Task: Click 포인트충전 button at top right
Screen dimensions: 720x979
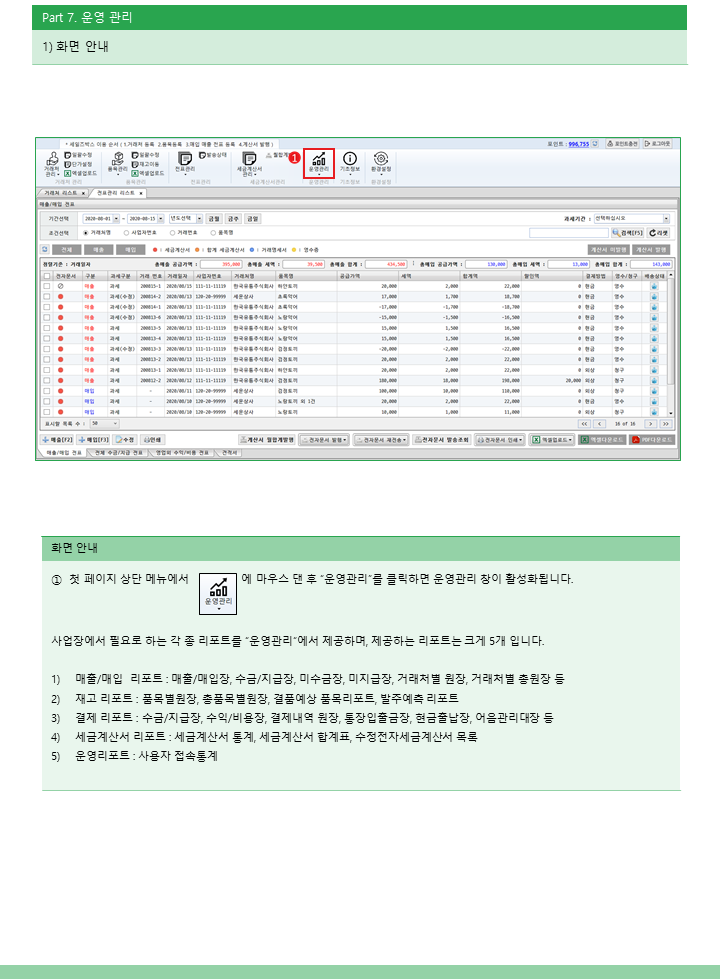Action: tap(622, 144)
